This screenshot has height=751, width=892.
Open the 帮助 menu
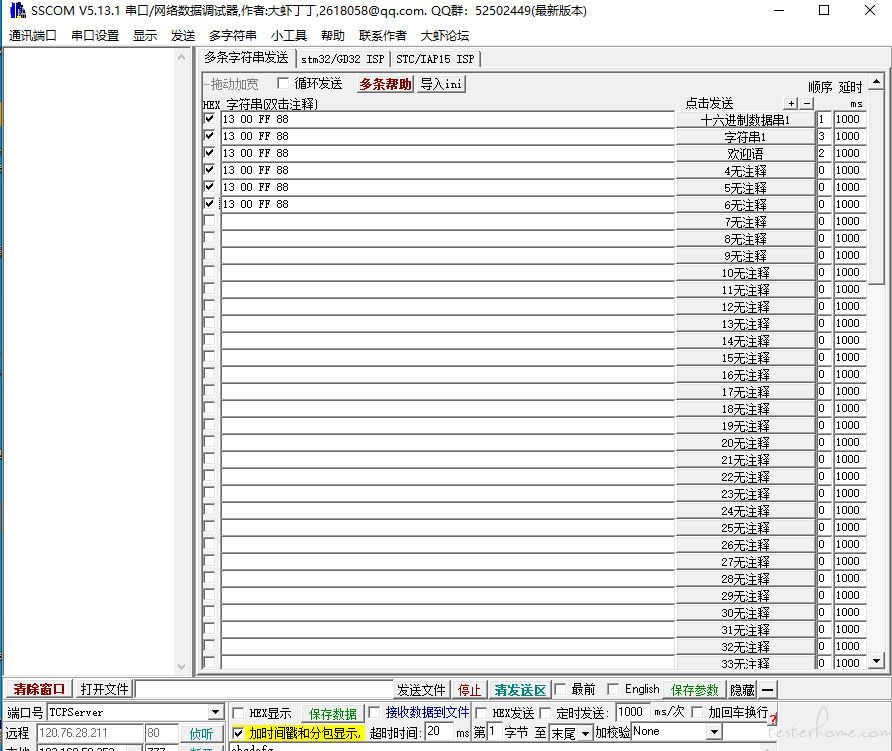pos(333,35)
